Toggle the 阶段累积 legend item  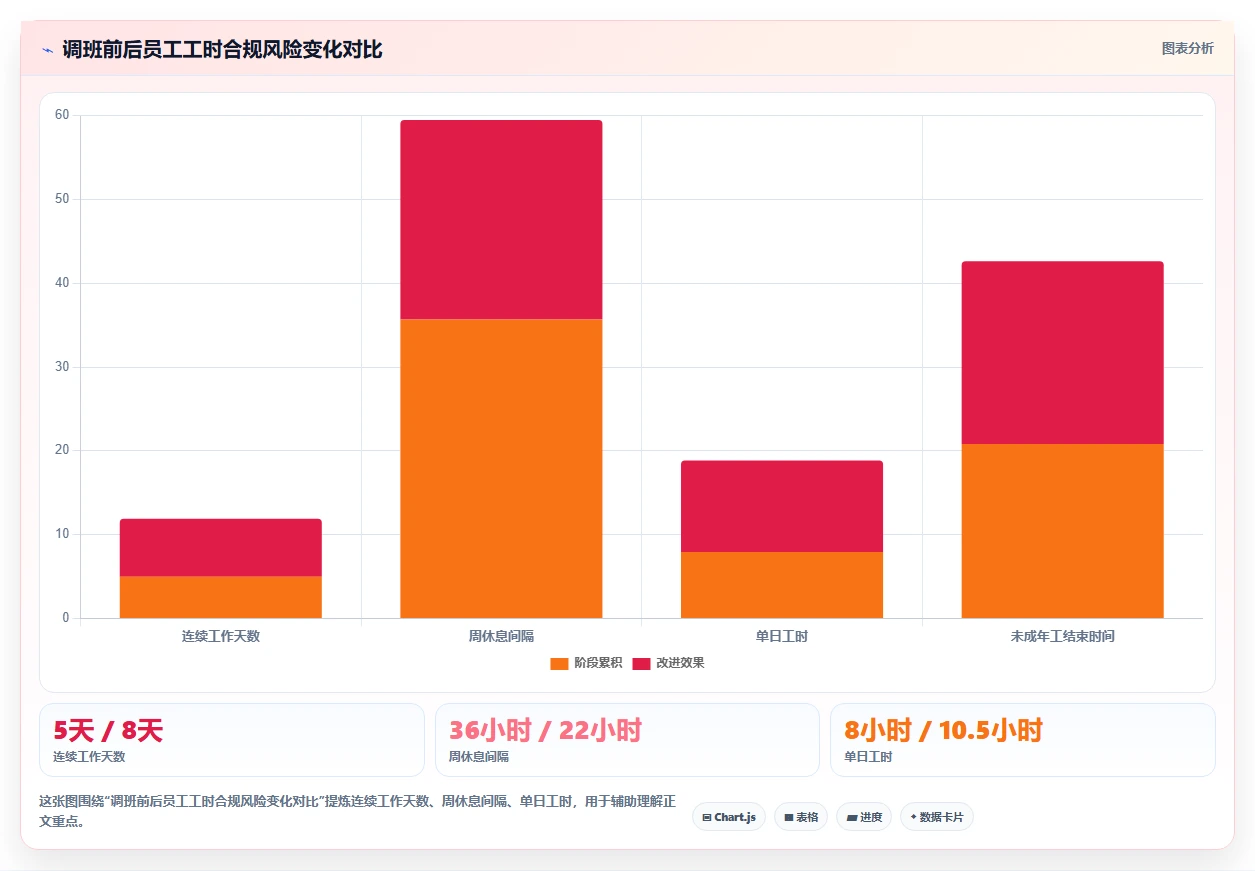coord(586,663)
